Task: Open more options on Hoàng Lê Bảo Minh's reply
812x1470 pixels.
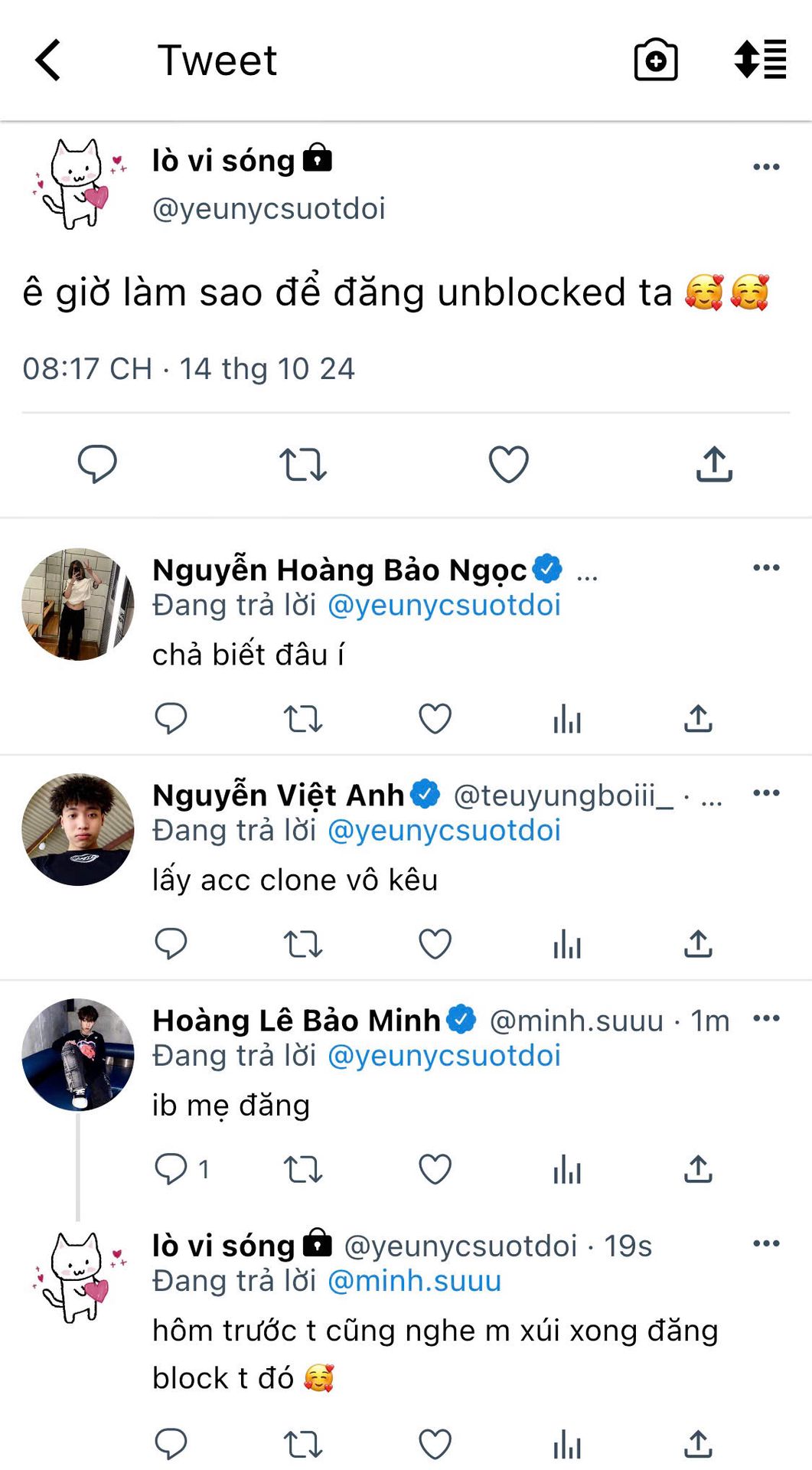Action: (x=766, y=1018)
